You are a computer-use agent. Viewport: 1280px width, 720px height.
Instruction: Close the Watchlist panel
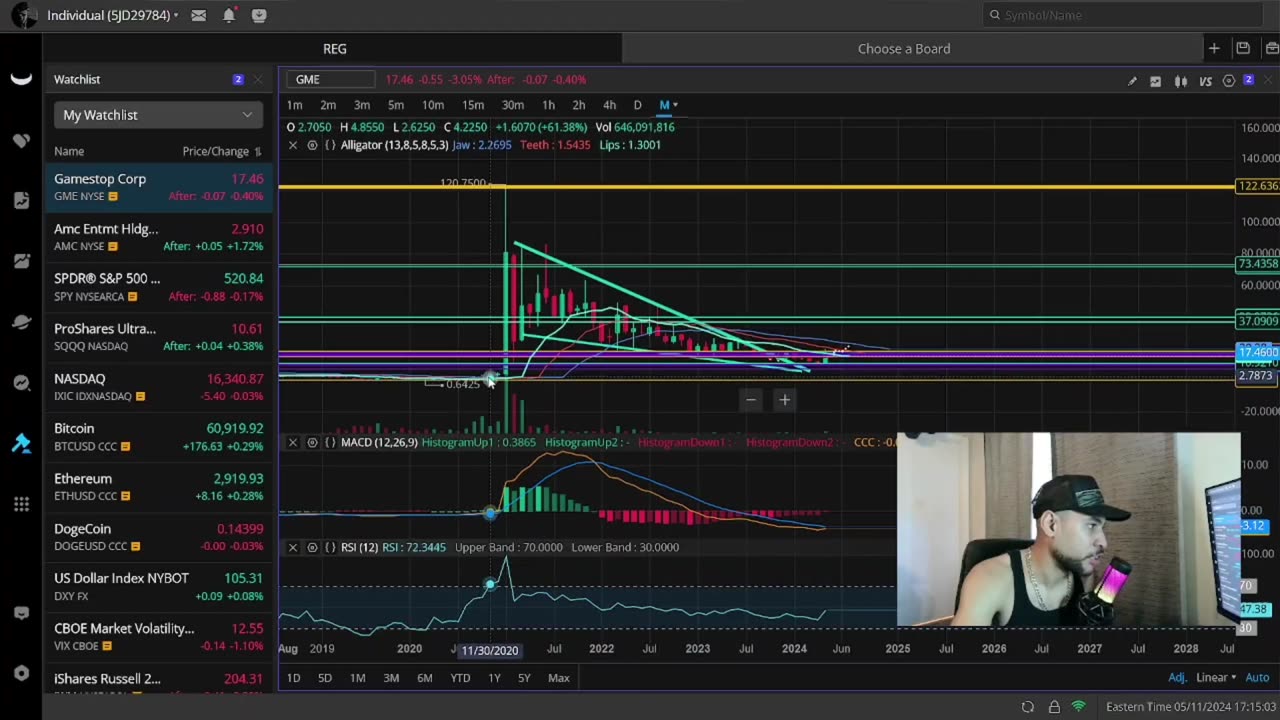point(258,79)
